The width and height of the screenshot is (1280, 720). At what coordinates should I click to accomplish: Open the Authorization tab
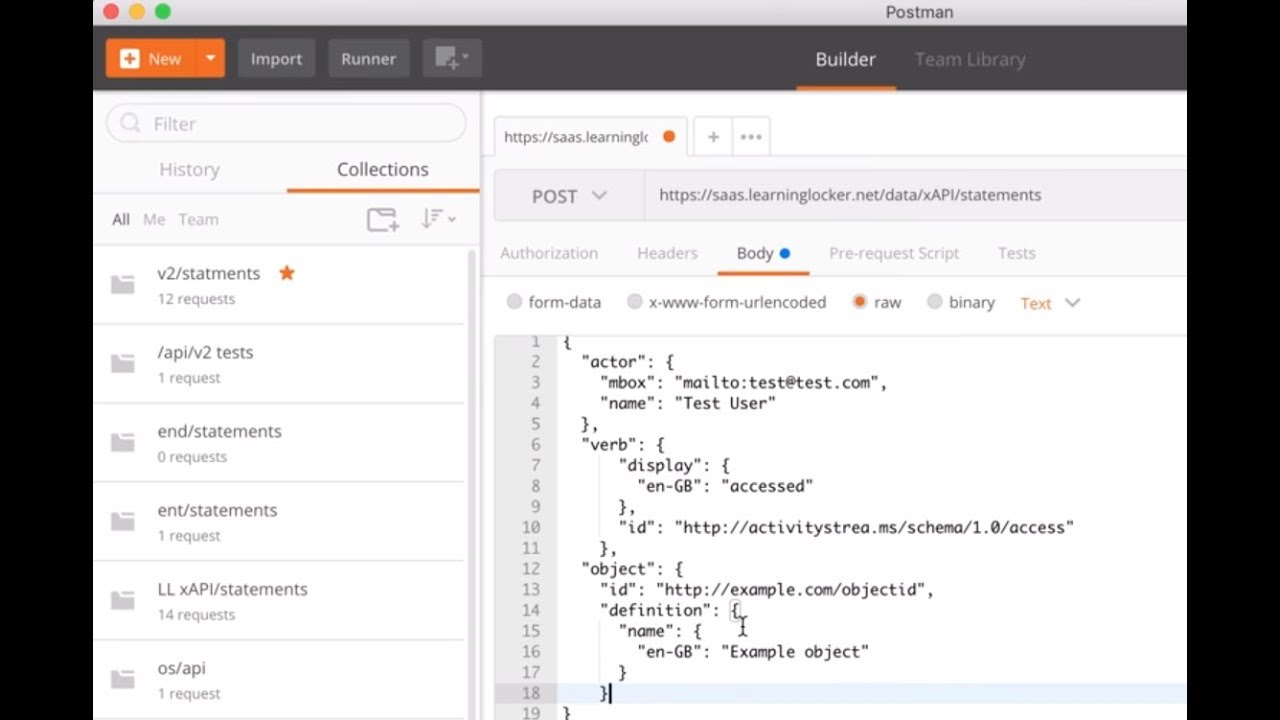[549, 253]
